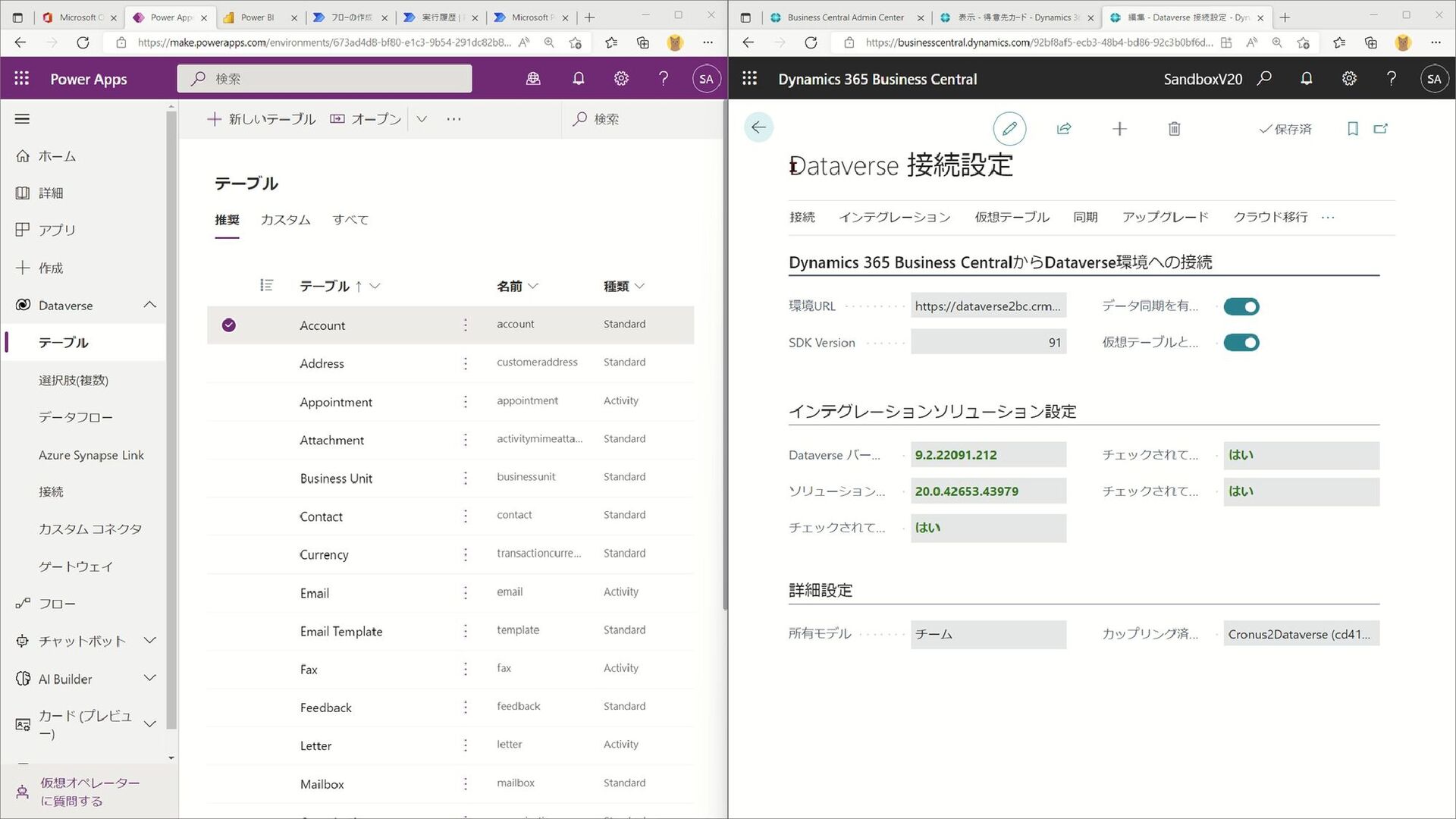This screenshot has width=1456, height=819.
Task: Open 作成 in the Power Apps sidebar
Action: (51, 268)
